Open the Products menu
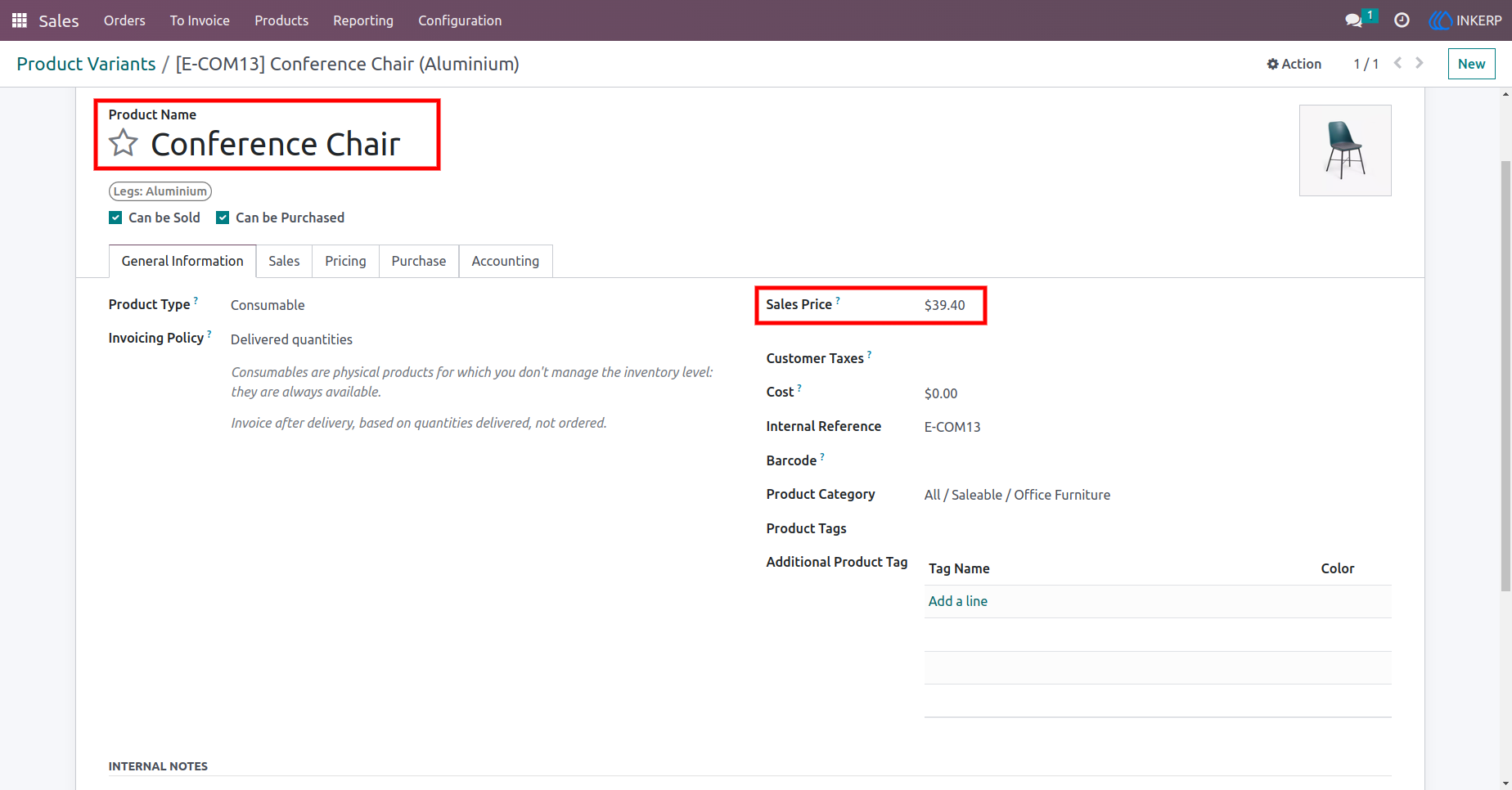This screenshot has height=790, width=1512. pyautogui.click(x=281, y=20)
